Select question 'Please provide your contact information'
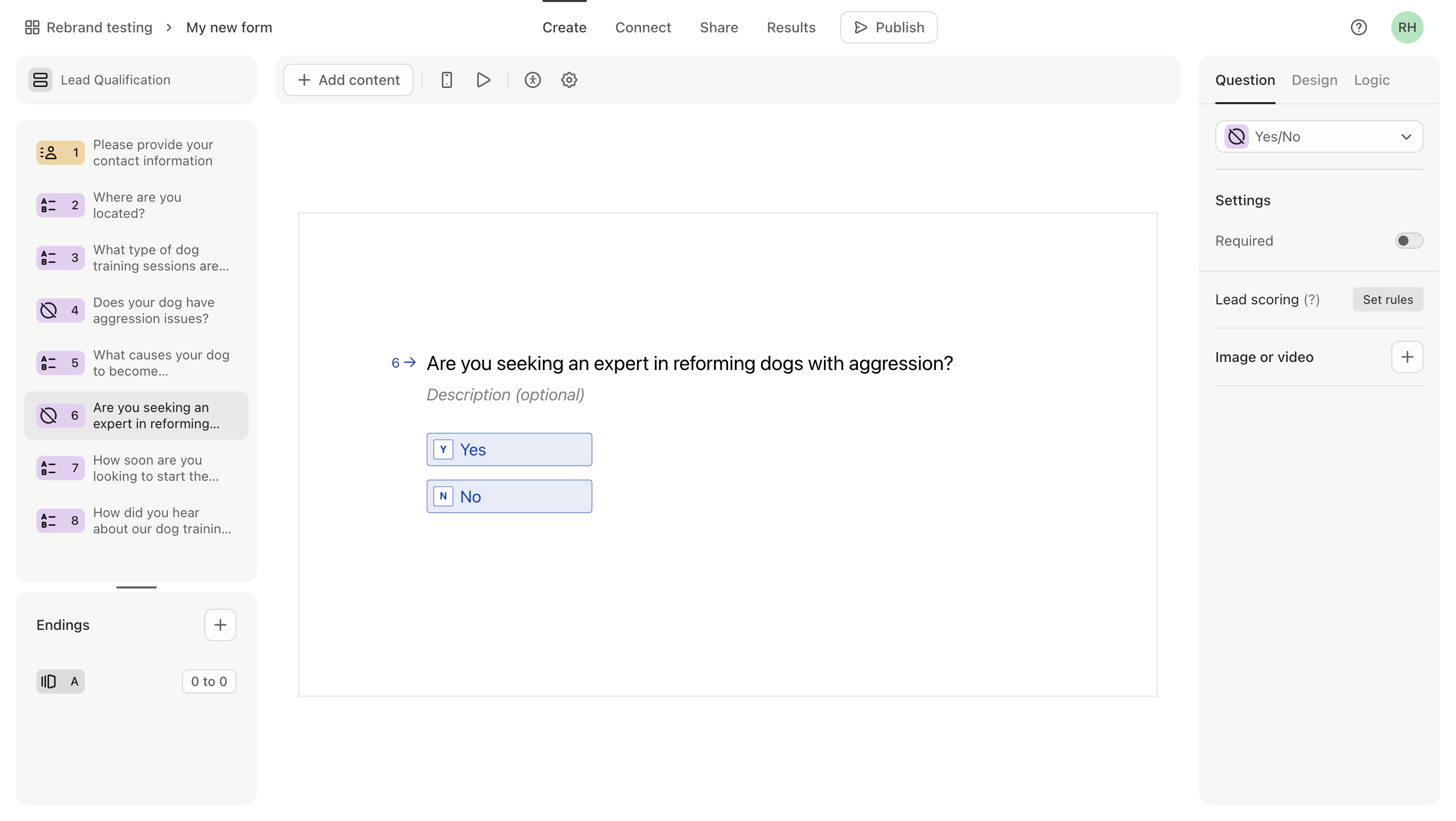 tap(136, 153)
